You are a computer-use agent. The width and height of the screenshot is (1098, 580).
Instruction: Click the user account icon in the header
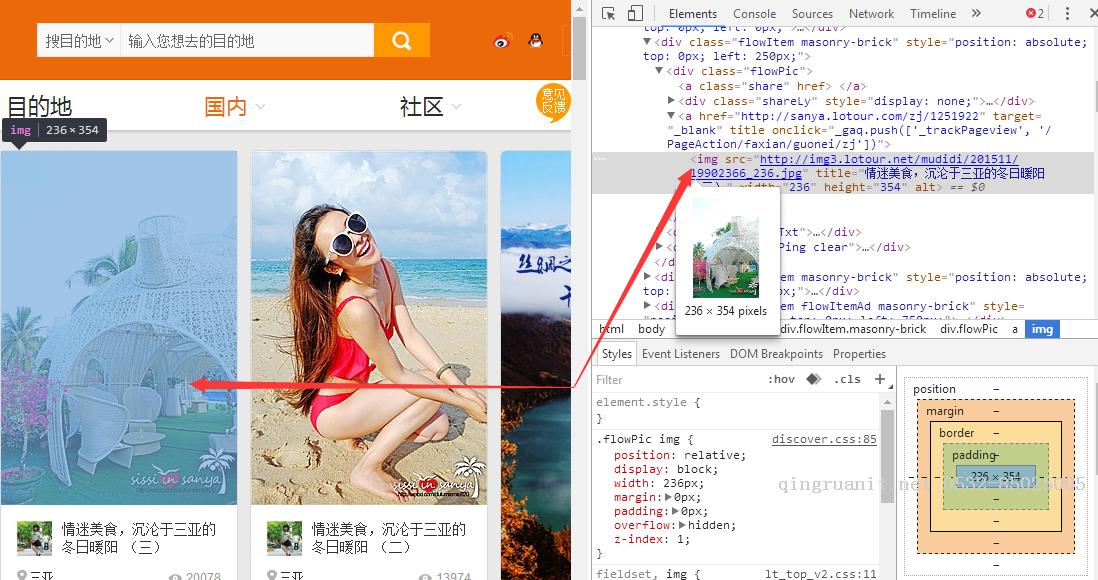click(535, 40)
